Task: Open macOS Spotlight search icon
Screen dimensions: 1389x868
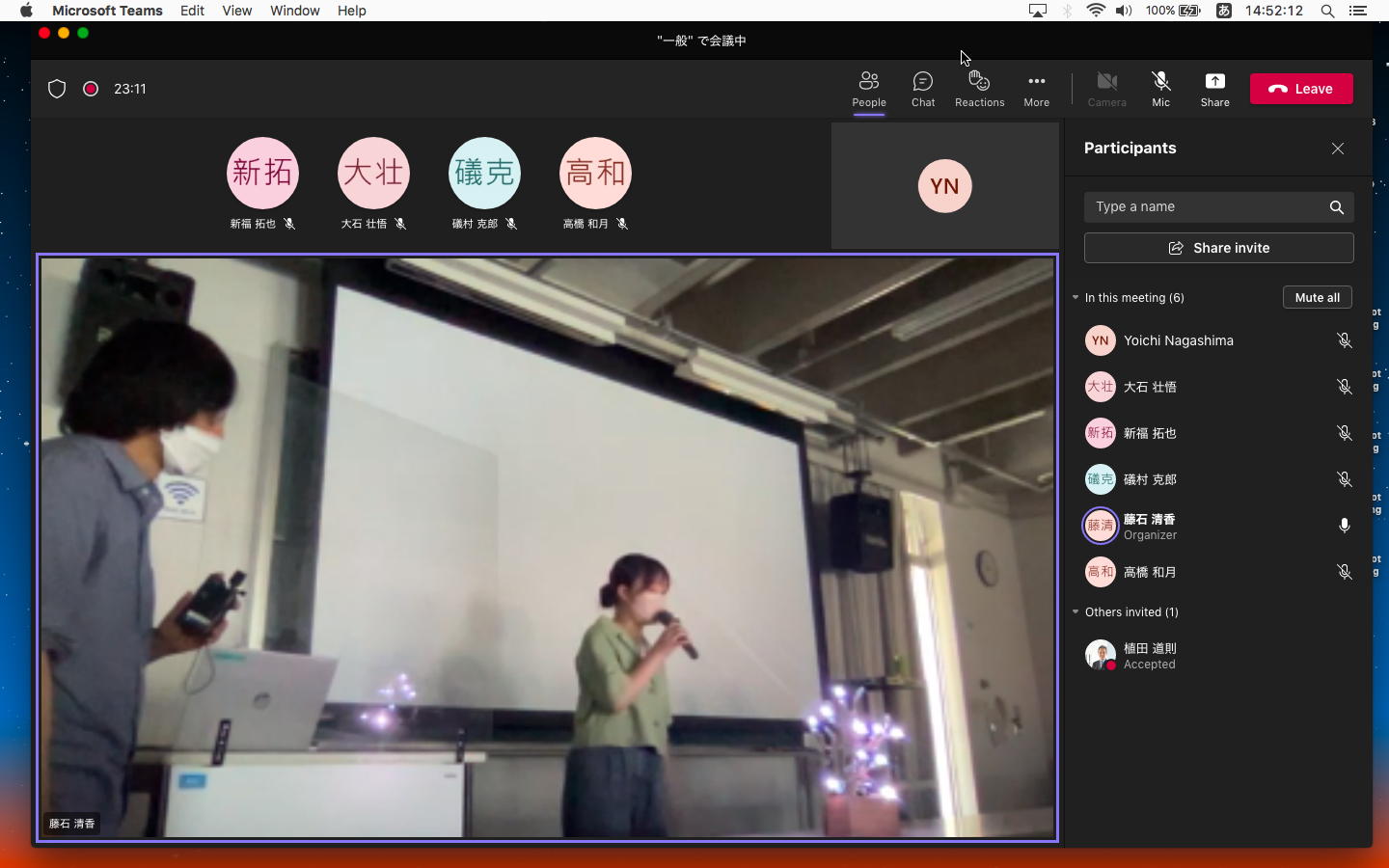Action: 1327,11
